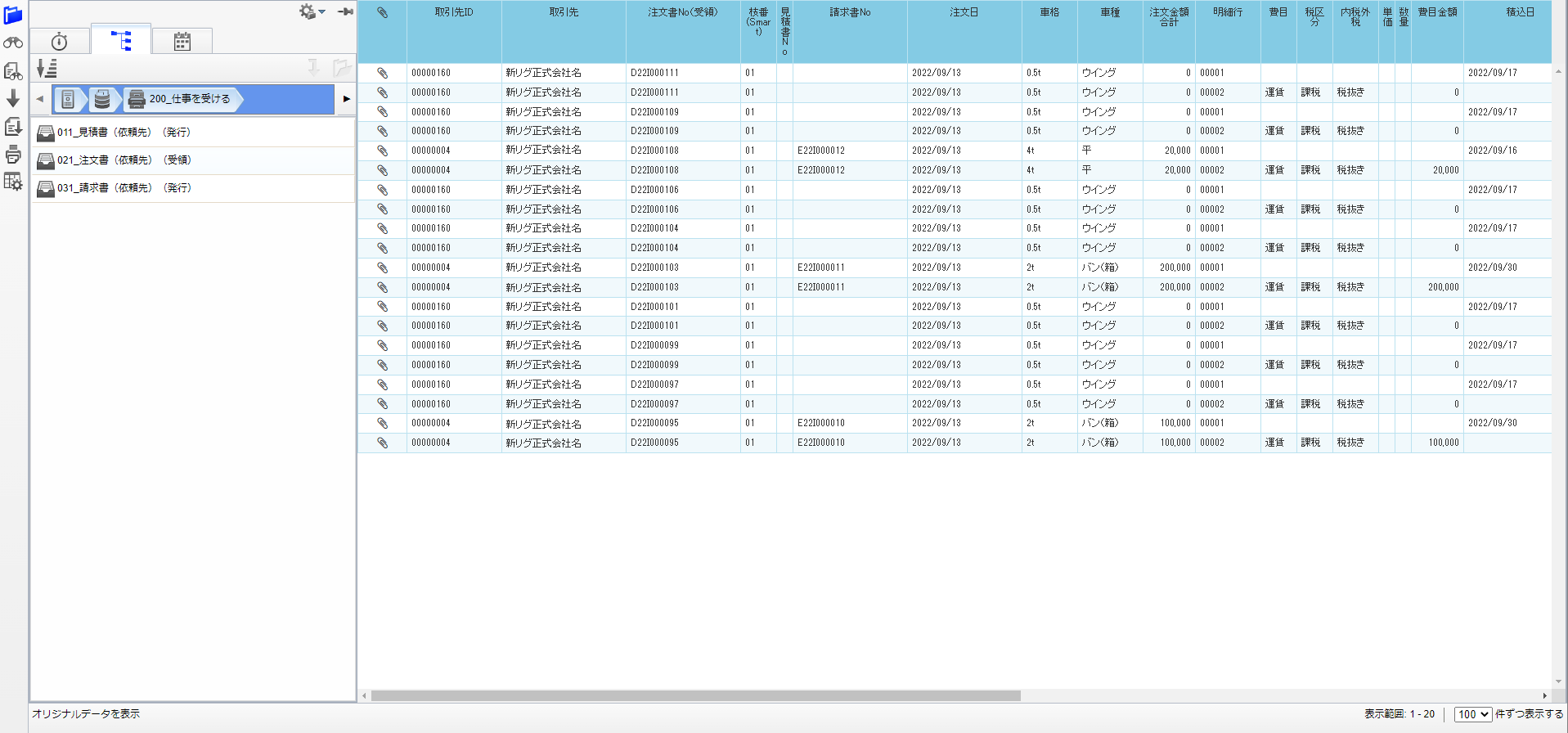Click the server breadcrumb icon
The height and width of the screenshot is (733, 1568).
68,100
